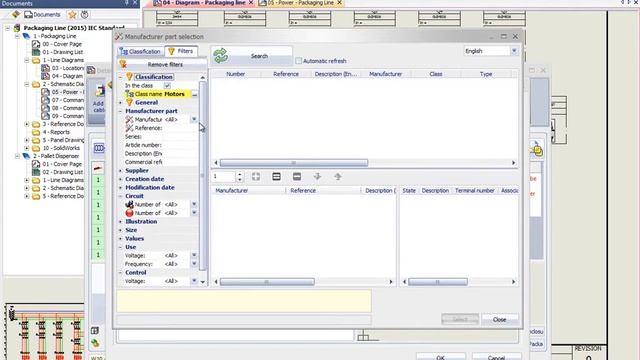
Task: Select the Filters tab
Action: 181,51
